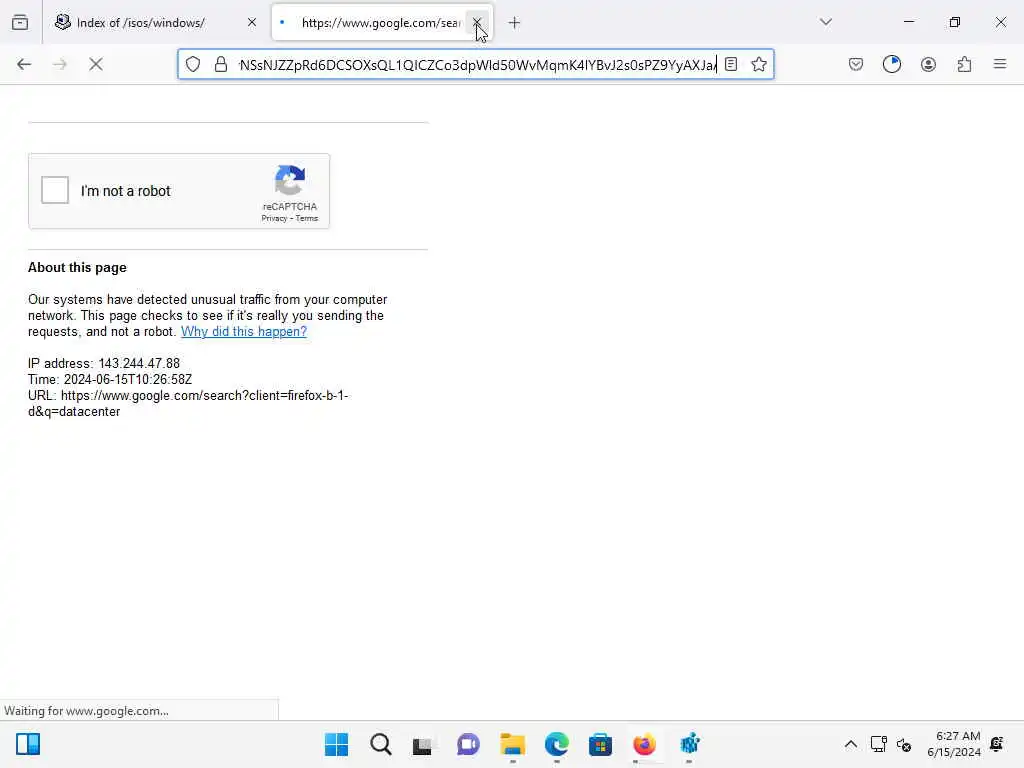Minimize the Firefox window
The height and width of the screenshot is (768, 1024).
click(909, 22)
